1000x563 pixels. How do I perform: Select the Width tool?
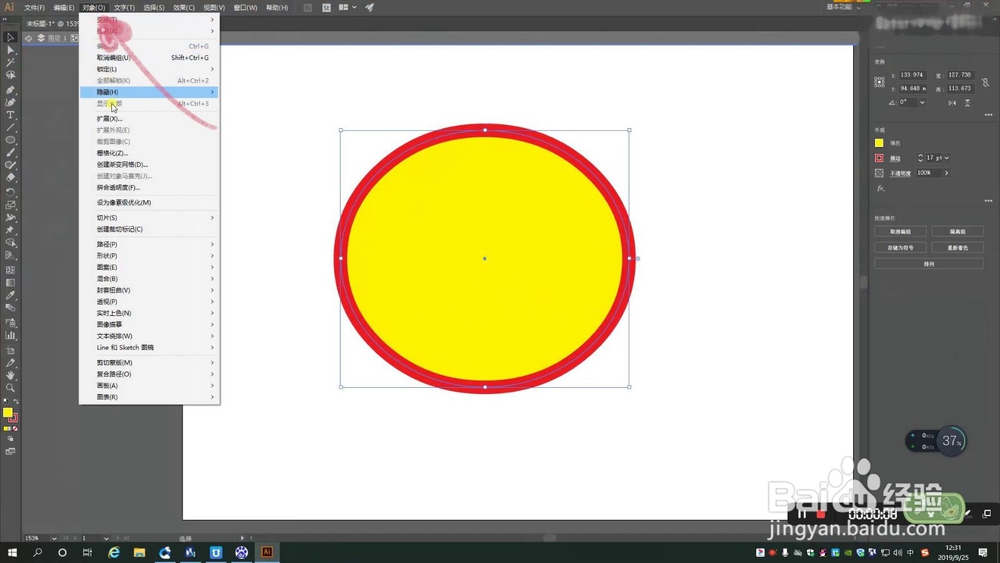point(10,217)
